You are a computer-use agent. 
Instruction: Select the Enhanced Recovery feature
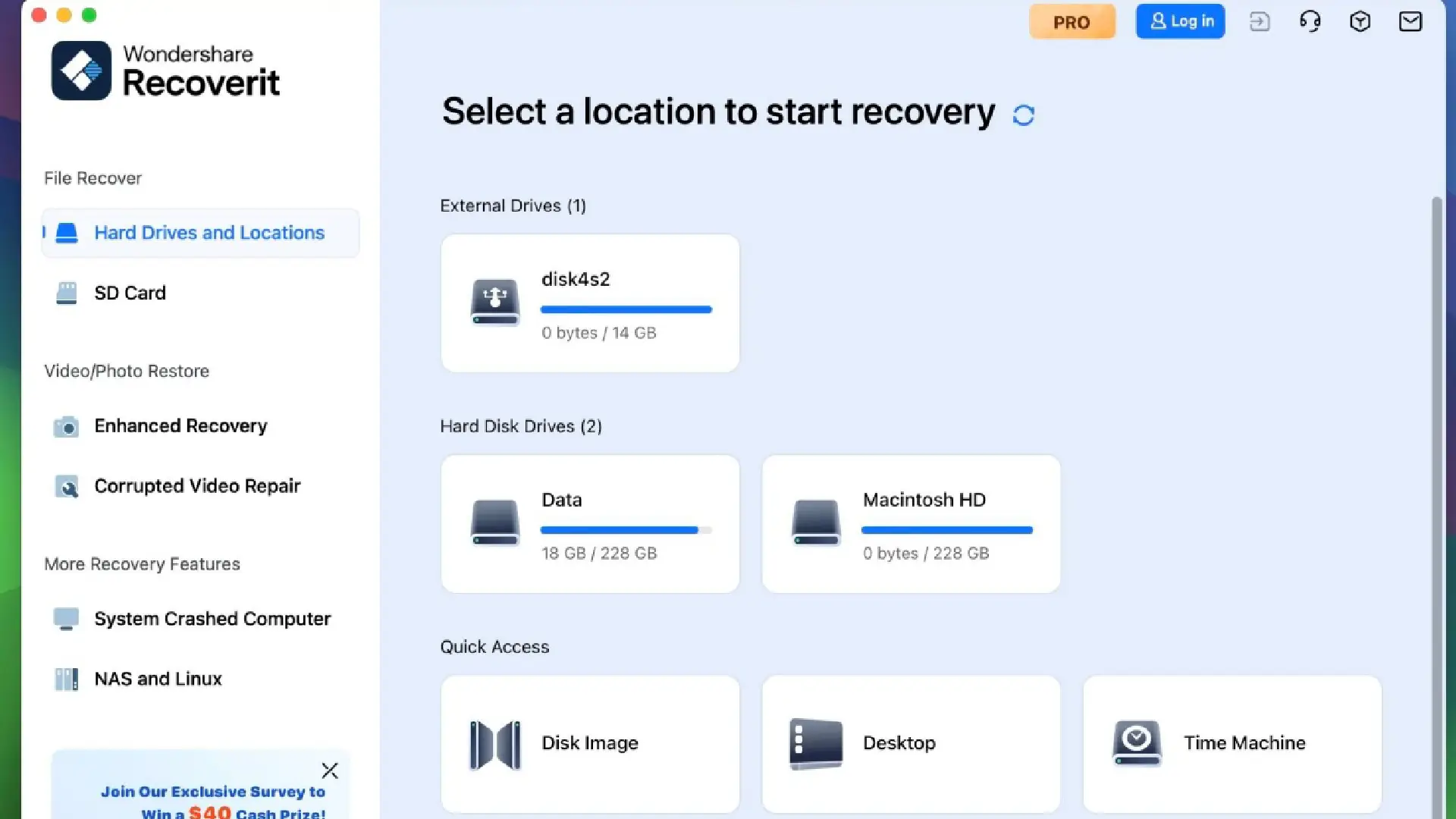point(180,425)
